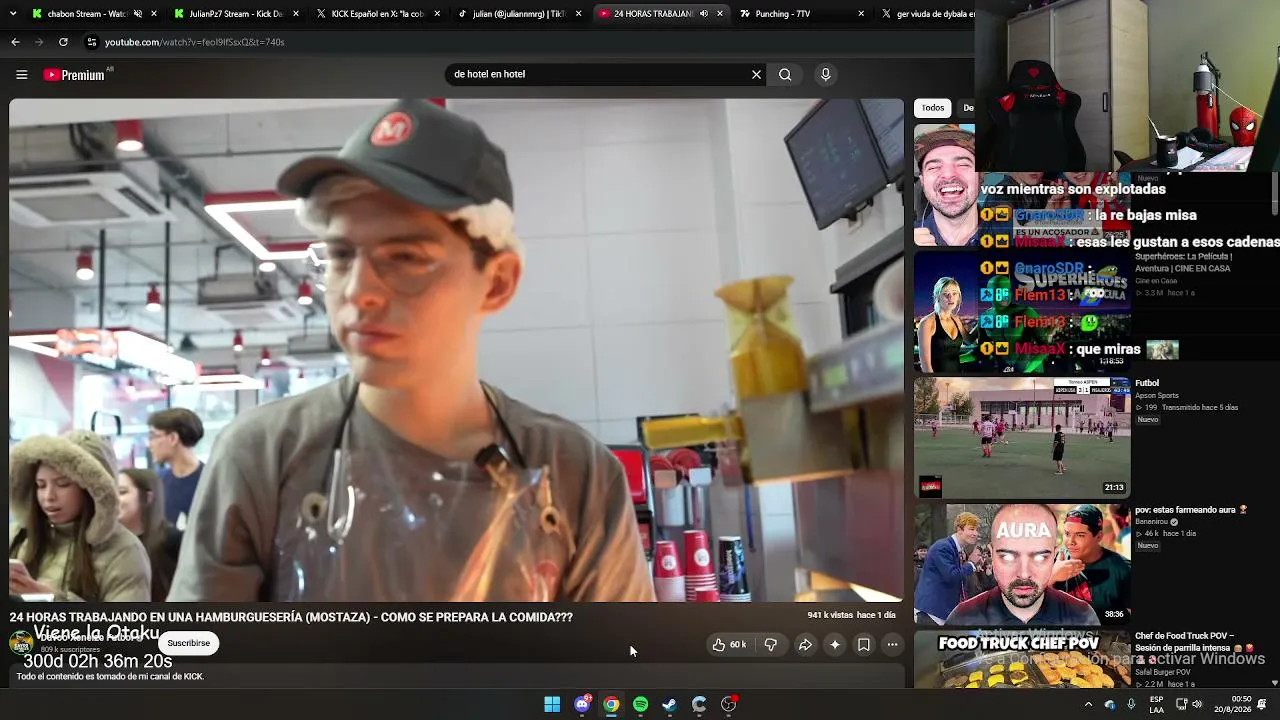This screenshot has width=1280, height=720.
Task: Close the '24 HORAS TRABAJANDO' tab
Action: pos(720,14)
